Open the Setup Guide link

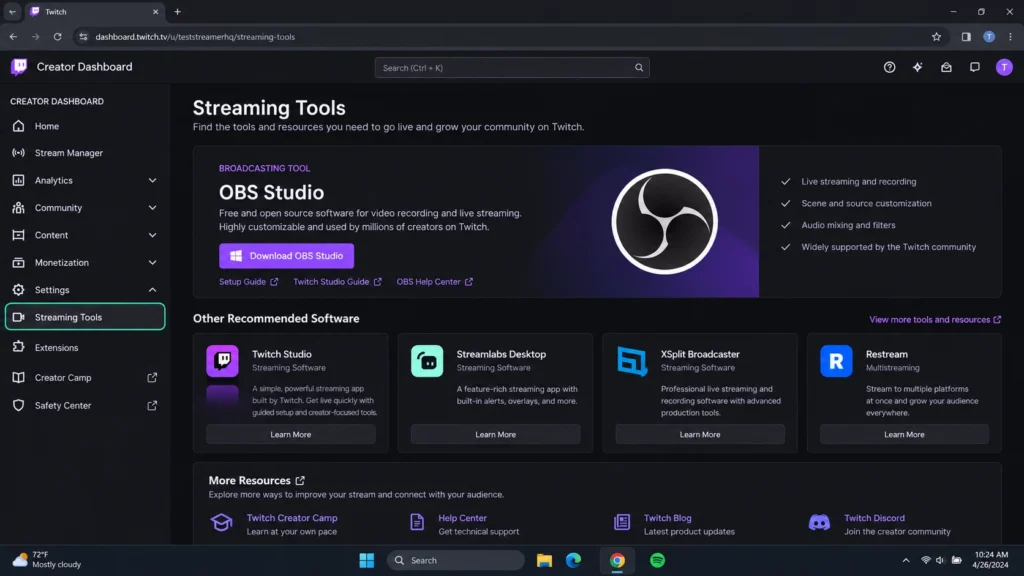[x=248, y=281]
